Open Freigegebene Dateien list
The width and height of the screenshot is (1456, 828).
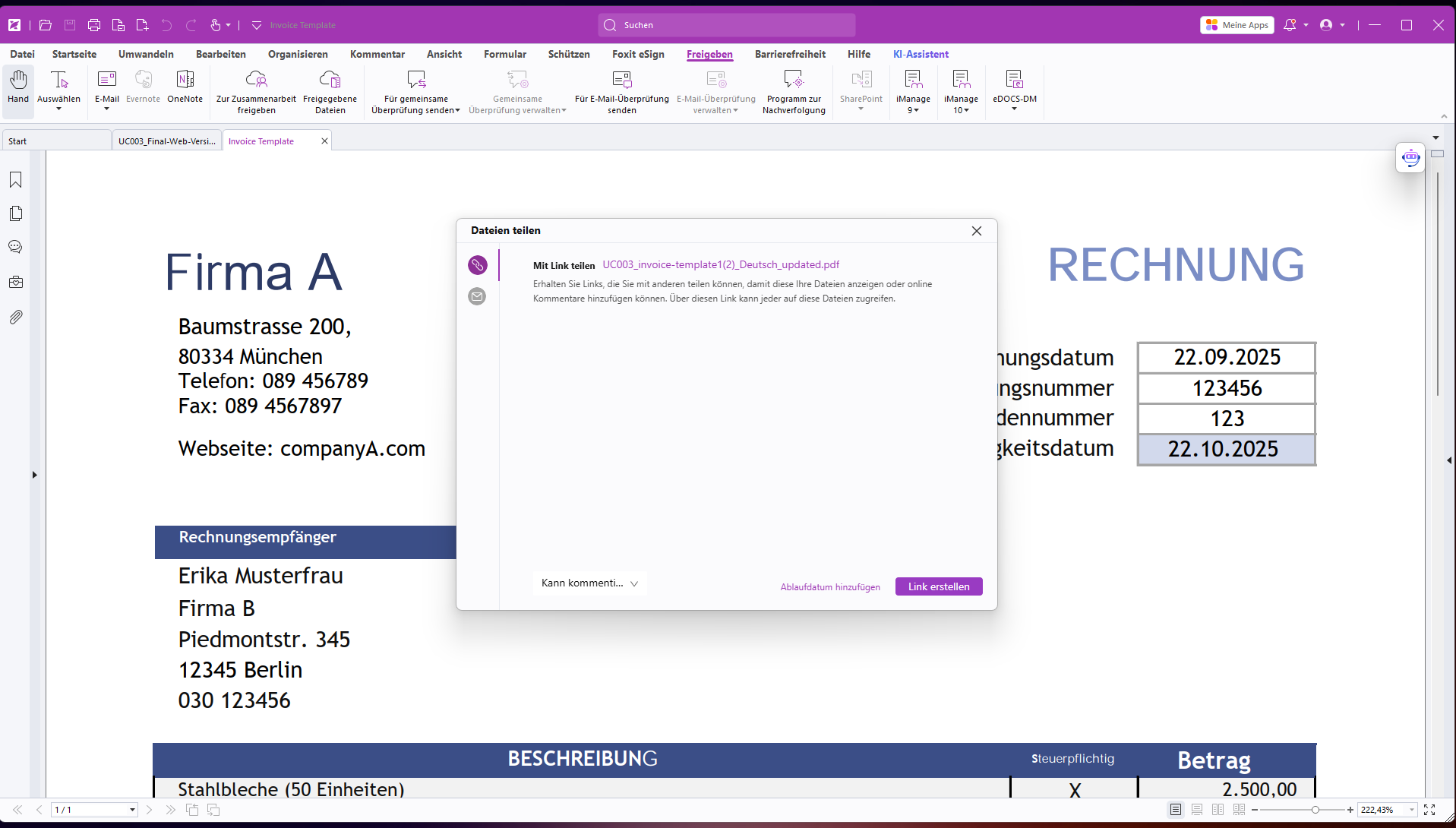(x=330, y=91)
